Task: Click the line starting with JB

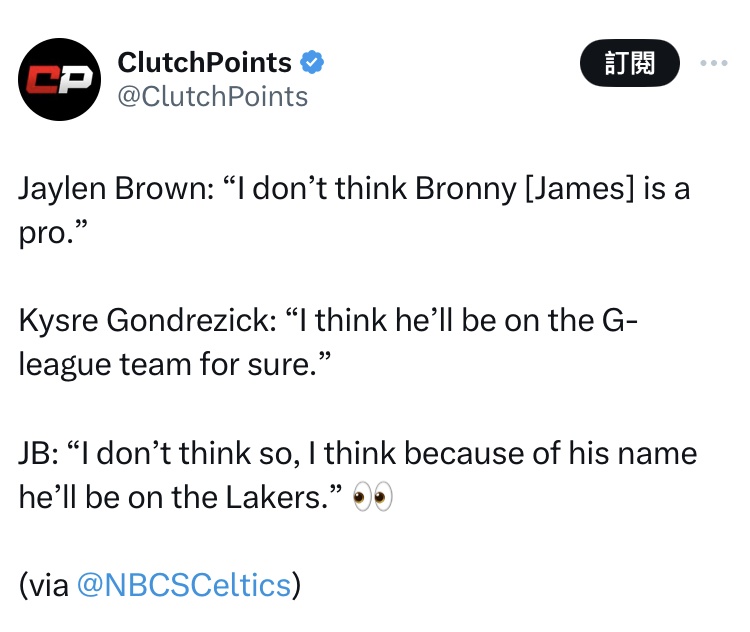Action: tap(357, 453)
